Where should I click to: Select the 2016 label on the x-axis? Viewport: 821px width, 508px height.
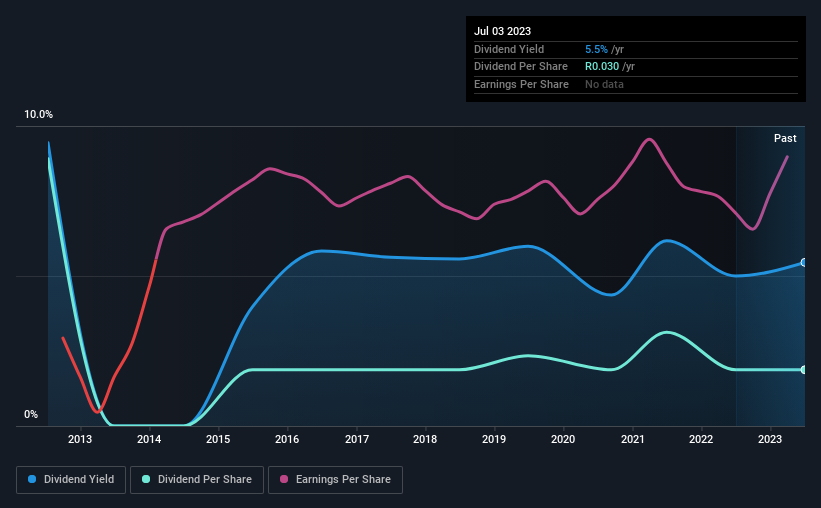(x=287, y=439)
